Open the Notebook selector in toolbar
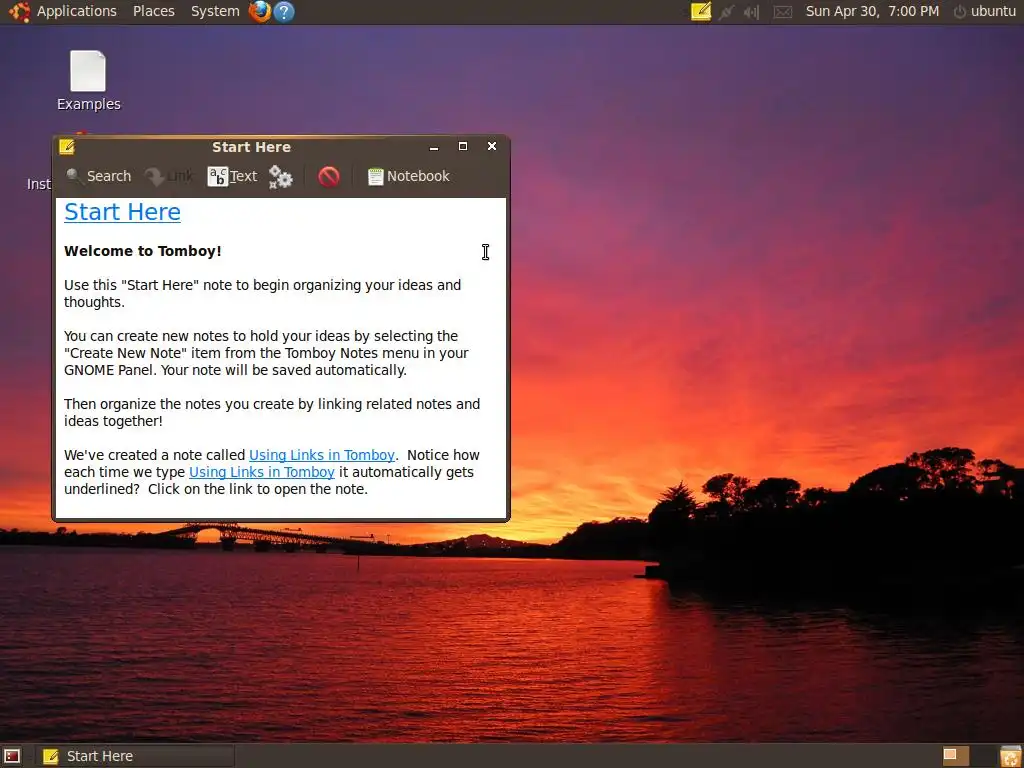This screenshot has height=768, width=1024. click(409, 176)
